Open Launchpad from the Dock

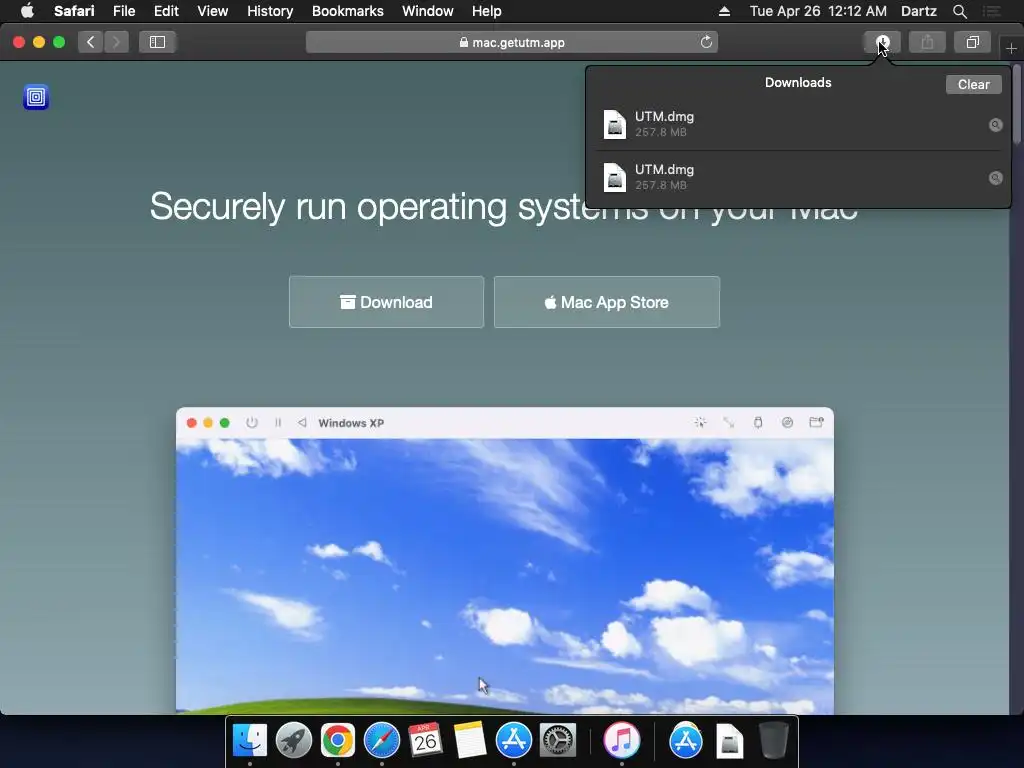click(293, 740)
